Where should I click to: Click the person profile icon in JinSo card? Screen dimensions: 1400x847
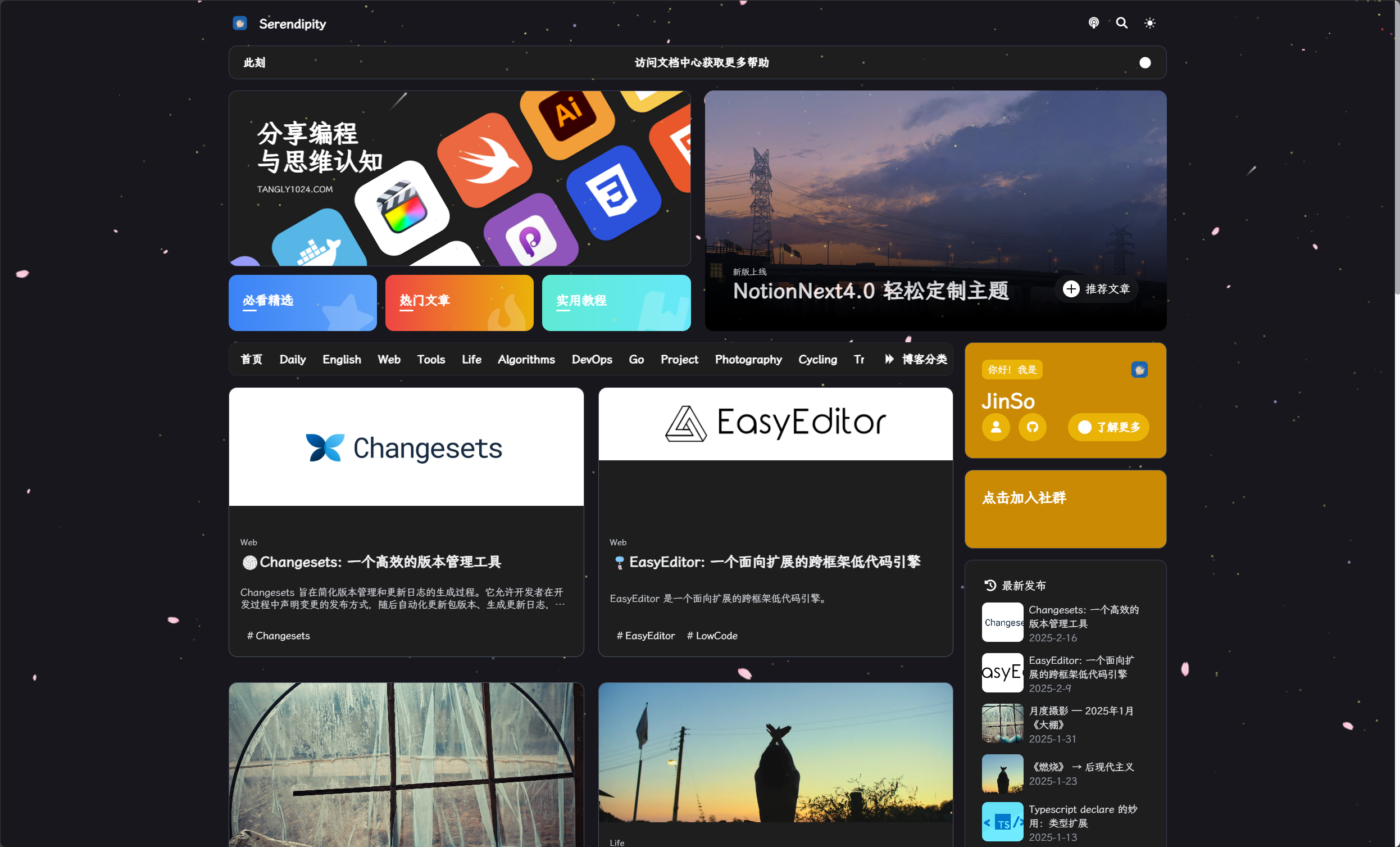click(x=996, y=427)
